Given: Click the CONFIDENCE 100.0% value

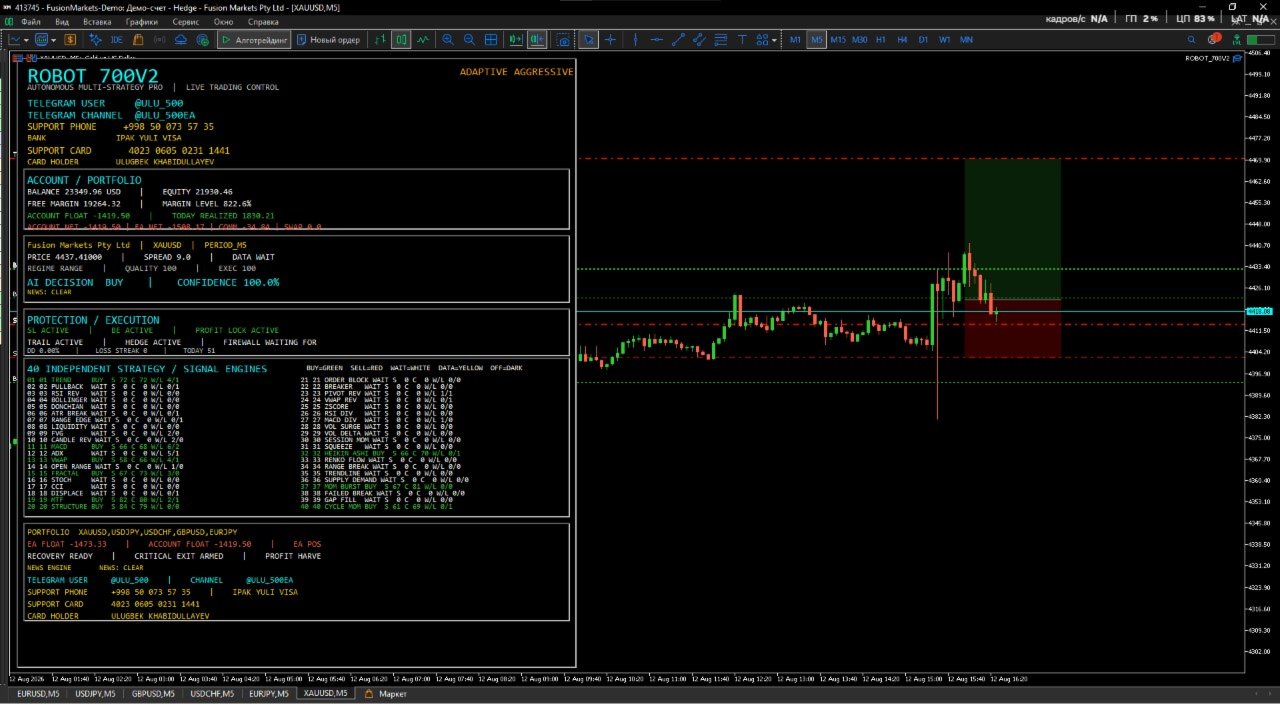Looking at the screenshot, I should tap(228, 282).
